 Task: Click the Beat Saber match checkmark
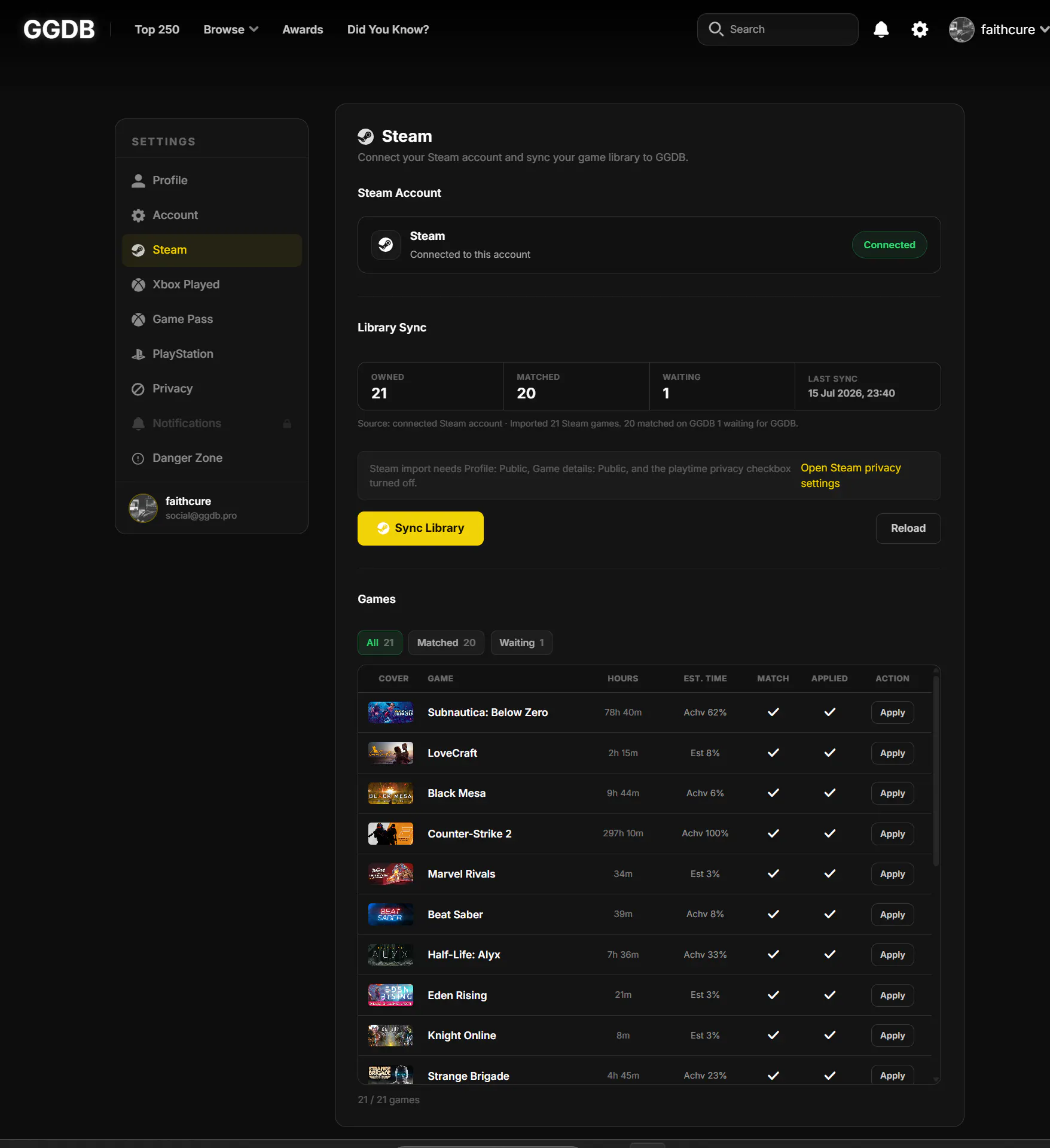[773, 914]
